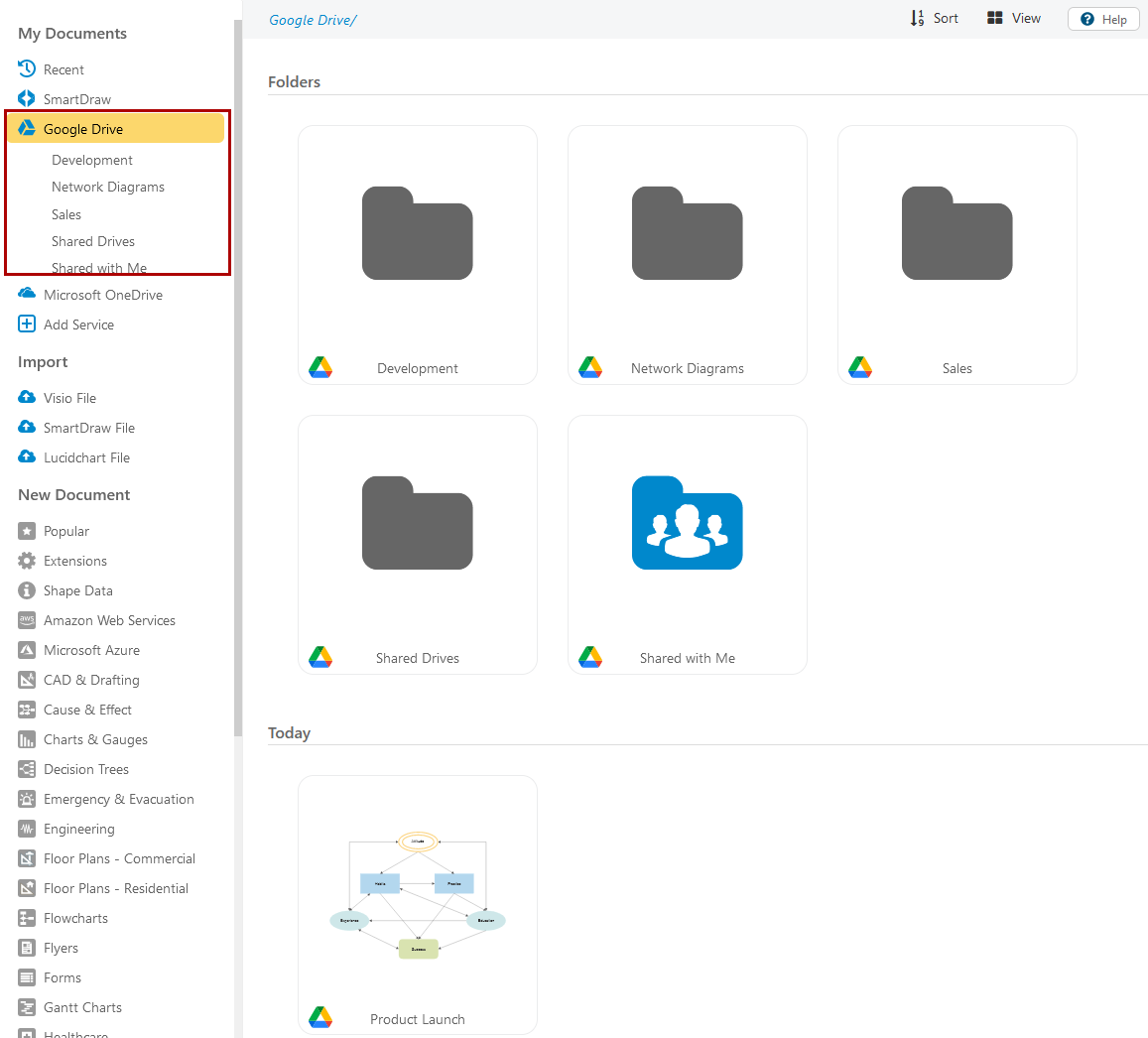Screen dimensions: 1148x1038
Task: Click the Recent clock icon in sidebar
Action: tap(27, 69)
